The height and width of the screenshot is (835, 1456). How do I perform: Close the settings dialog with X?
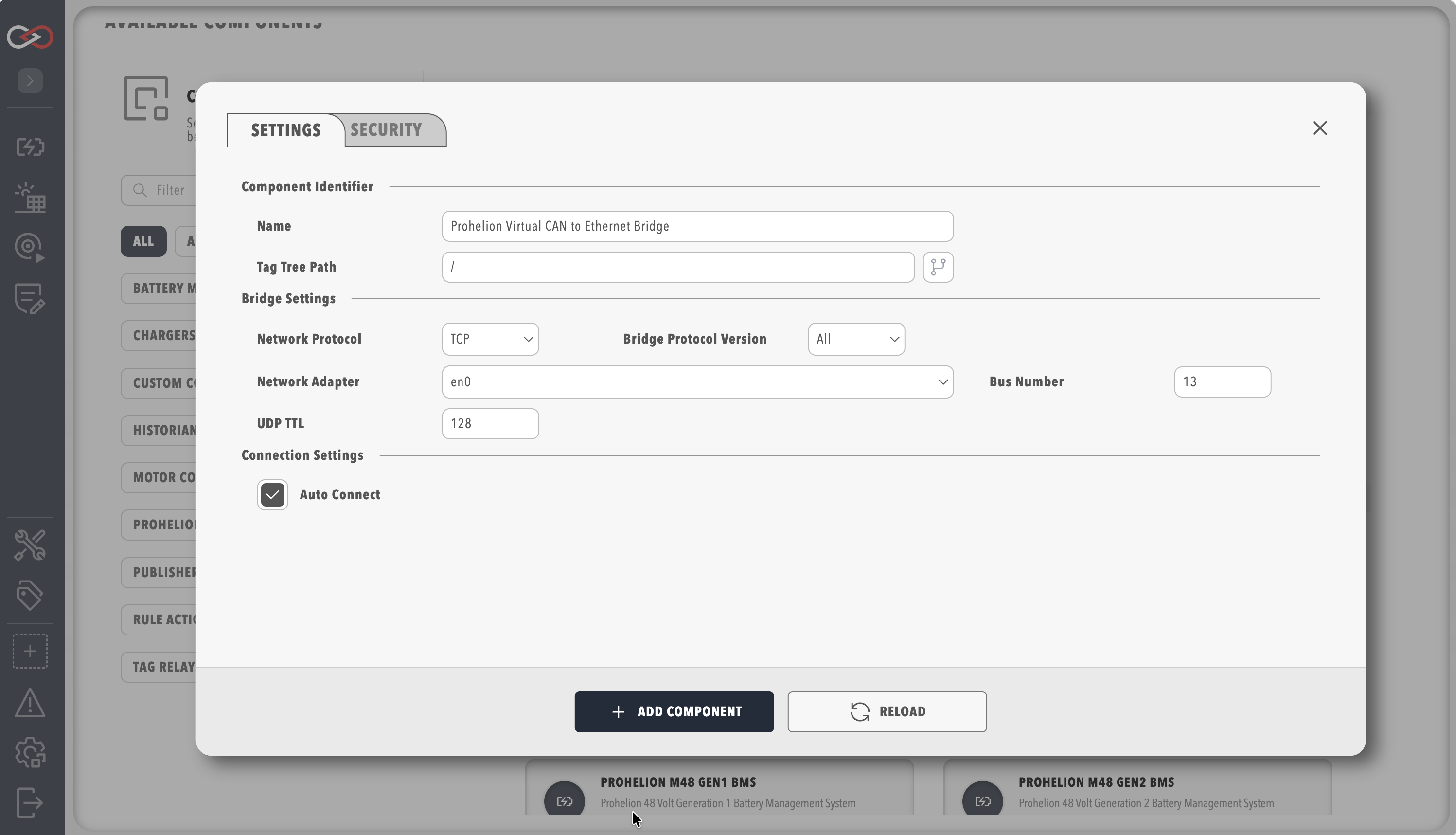click(x=1320, y=128)
